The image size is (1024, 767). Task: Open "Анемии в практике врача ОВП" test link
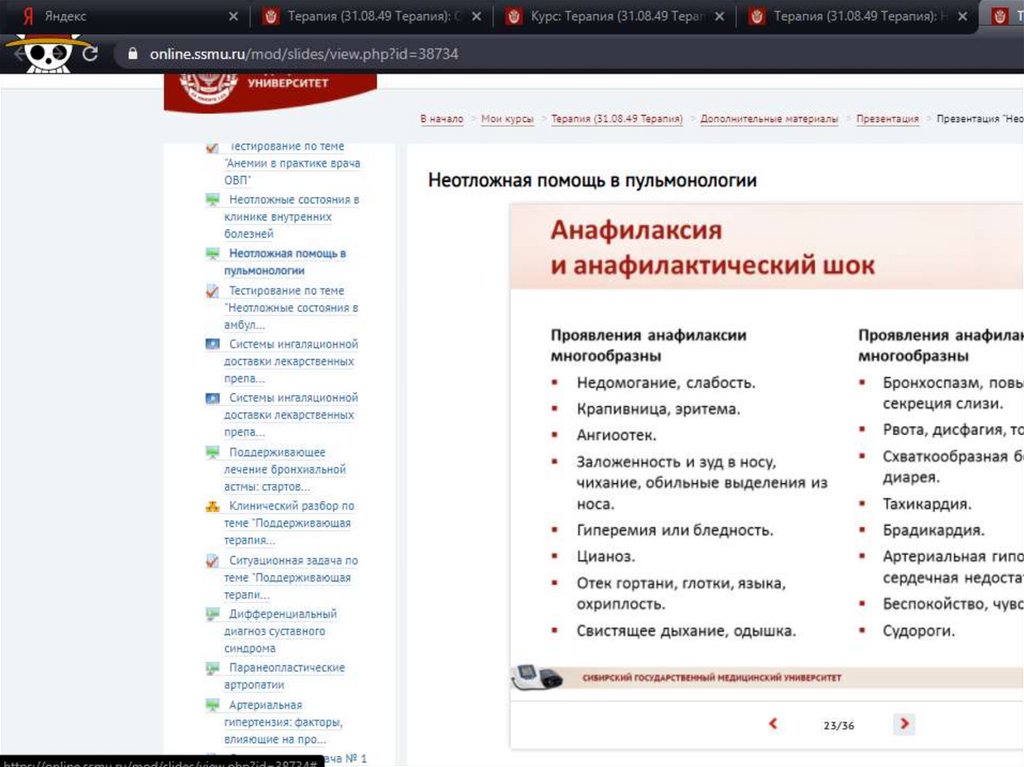(291, 163)
